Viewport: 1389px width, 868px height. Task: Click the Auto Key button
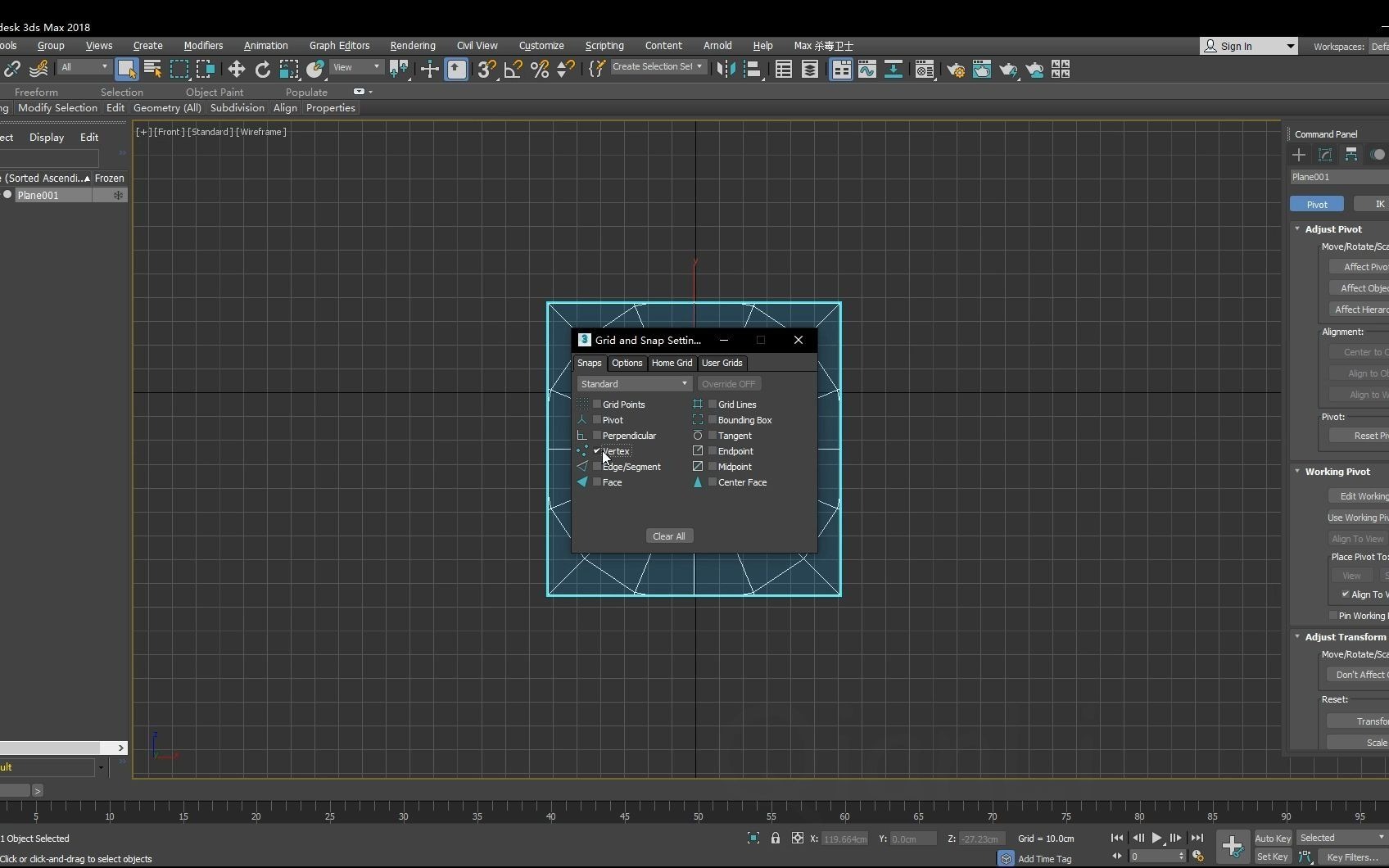point(1273,838)
